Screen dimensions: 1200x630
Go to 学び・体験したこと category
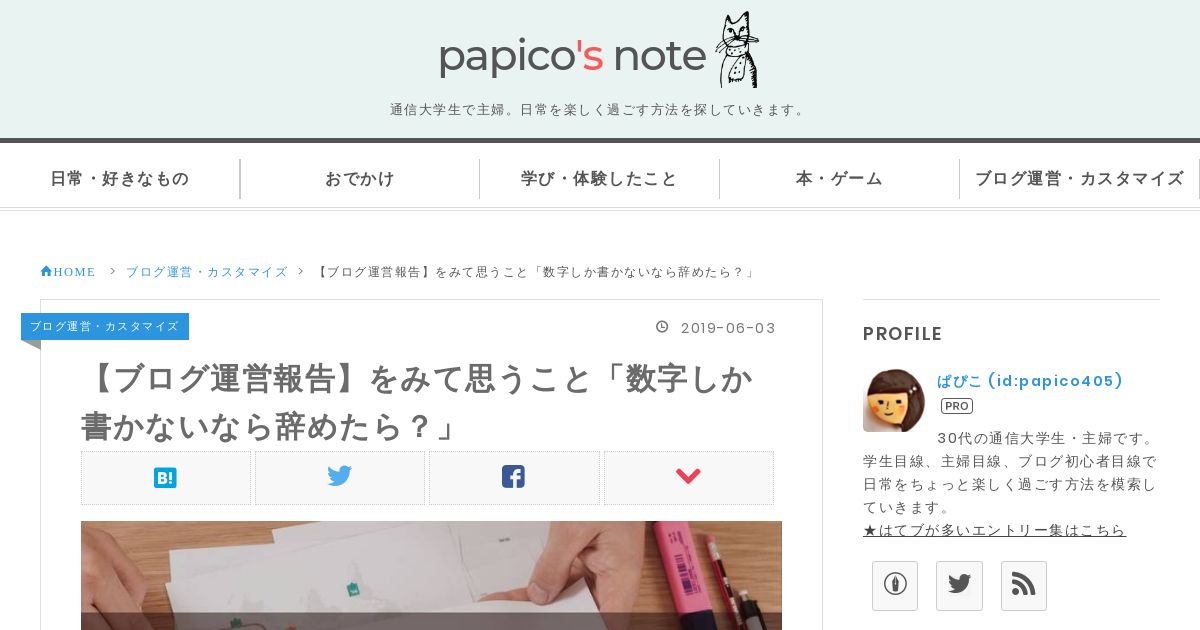[x=599, y=179]
